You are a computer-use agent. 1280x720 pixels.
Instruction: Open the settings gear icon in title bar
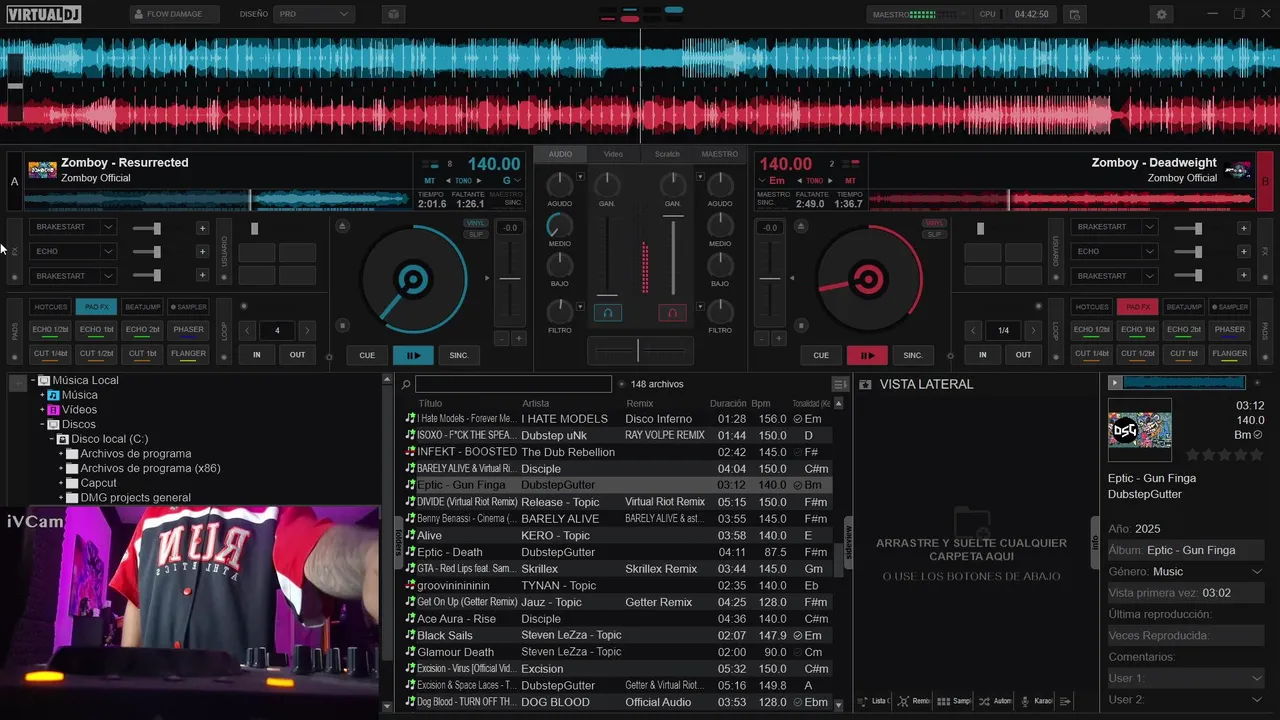1161,14
